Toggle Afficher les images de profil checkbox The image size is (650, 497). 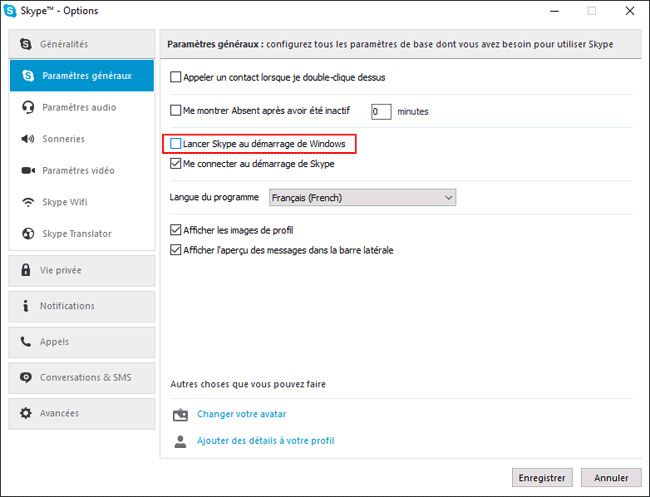tap(176, 230)
